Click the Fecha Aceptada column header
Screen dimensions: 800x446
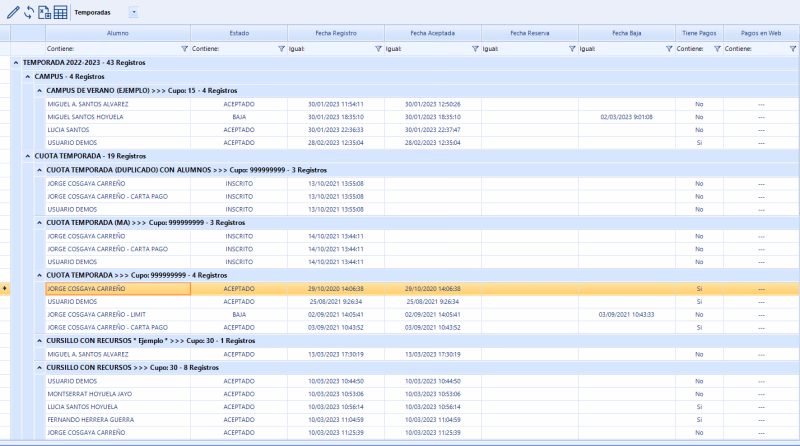click(x=432, y=33)
